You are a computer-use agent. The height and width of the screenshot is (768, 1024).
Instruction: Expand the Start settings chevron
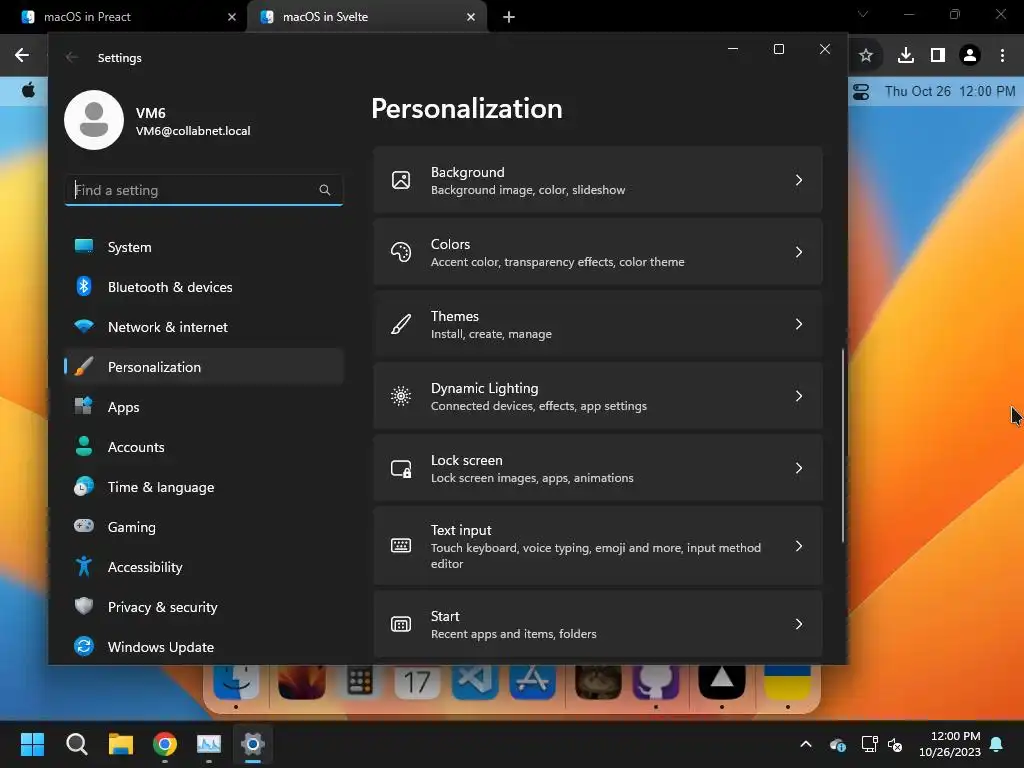pyautogui.click(x=799, y=624)
